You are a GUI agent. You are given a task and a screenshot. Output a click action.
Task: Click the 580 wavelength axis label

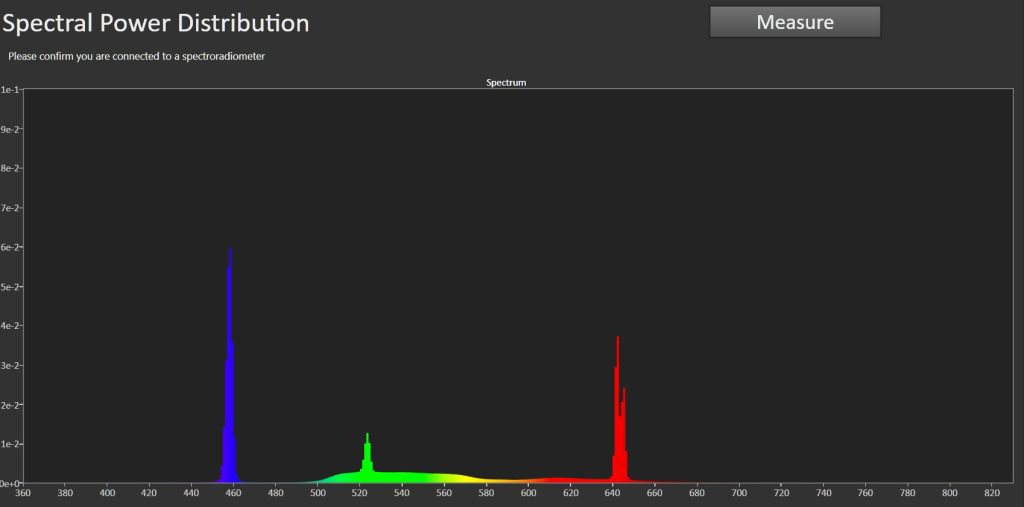tap(487, 493)
